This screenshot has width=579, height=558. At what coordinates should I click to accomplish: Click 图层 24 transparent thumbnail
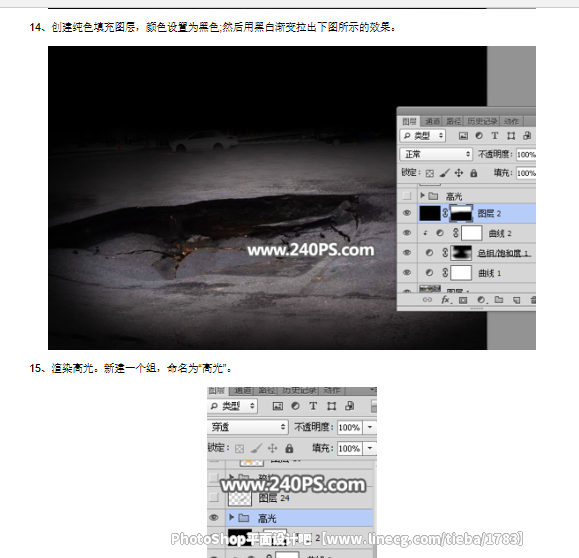point(240,498)
